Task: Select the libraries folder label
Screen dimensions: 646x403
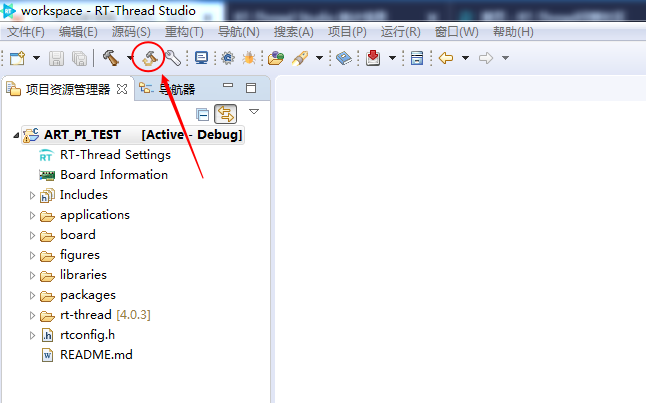Action: point(83,275)
